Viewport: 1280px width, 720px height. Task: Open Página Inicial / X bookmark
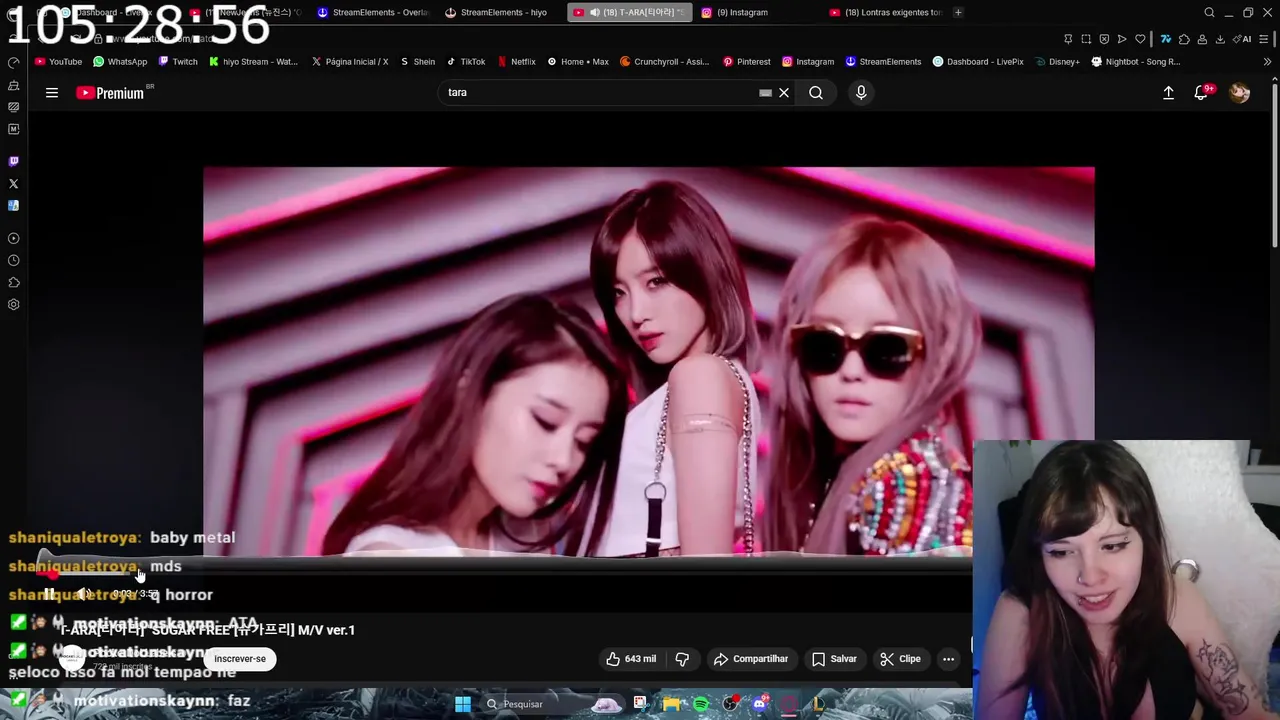(x=350, y=61)
